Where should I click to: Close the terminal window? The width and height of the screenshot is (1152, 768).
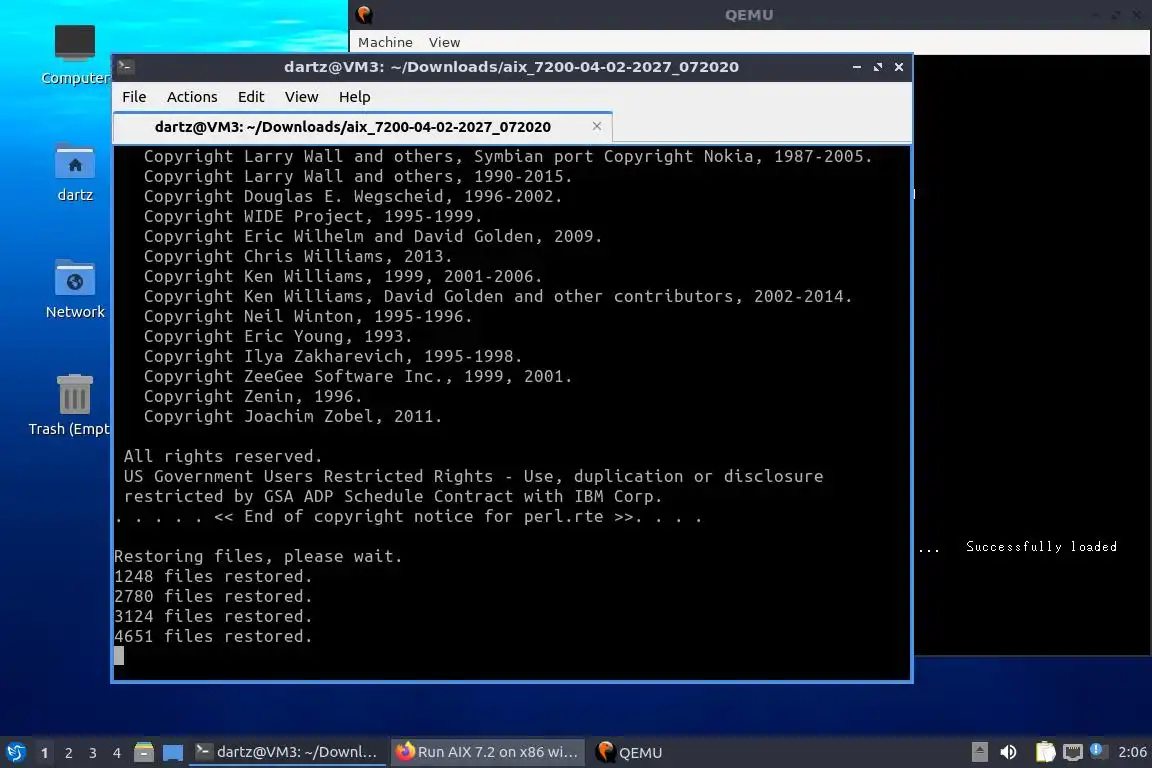click(899, 67)
